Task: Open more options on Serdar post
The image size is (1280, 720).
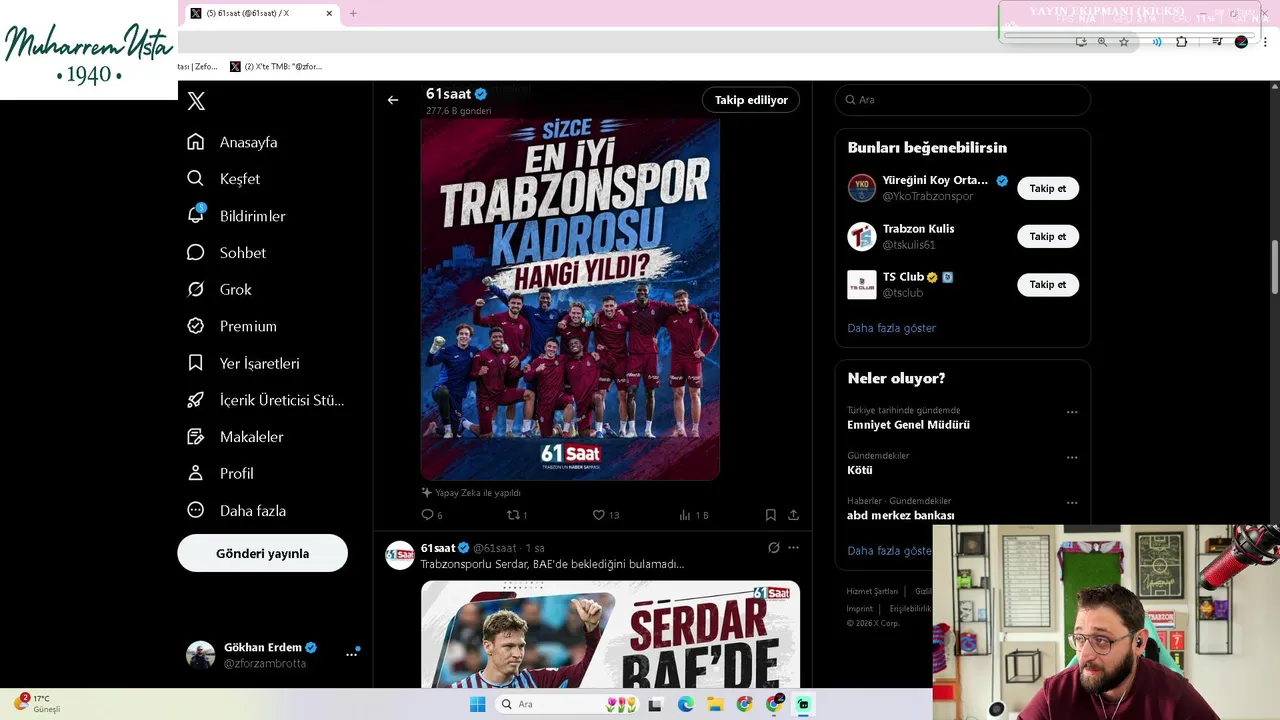Action: pyautogui.click(x=794, y=548)
